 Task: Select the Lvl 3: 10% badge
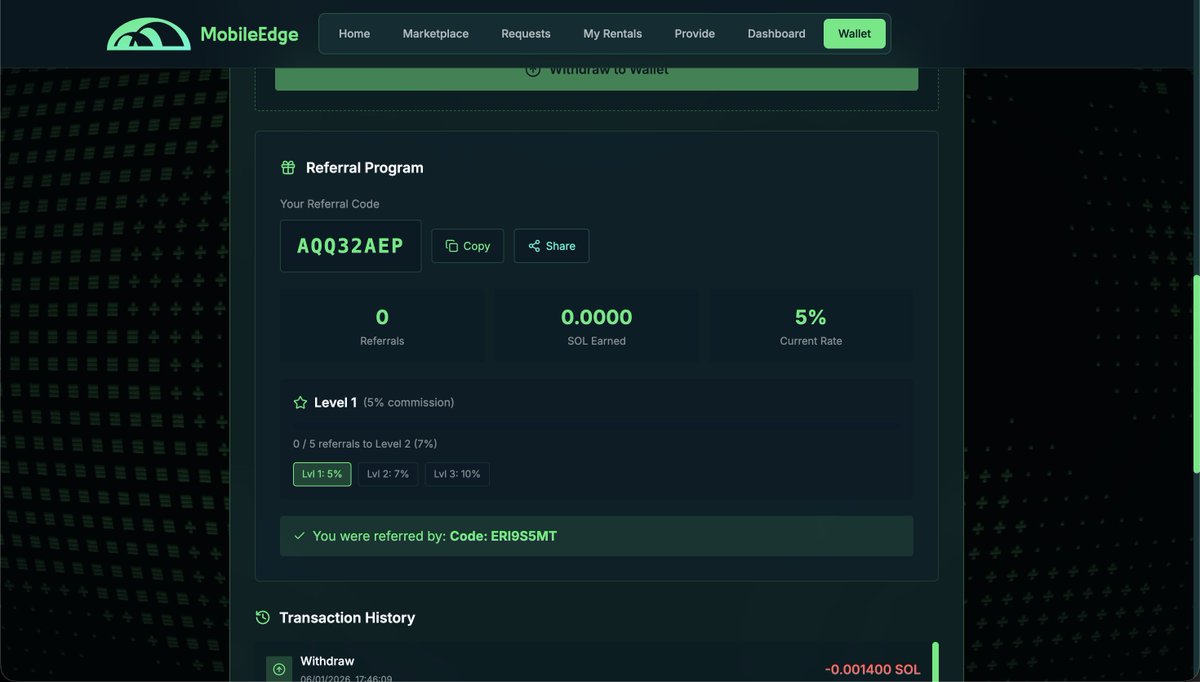coord(457,474)
